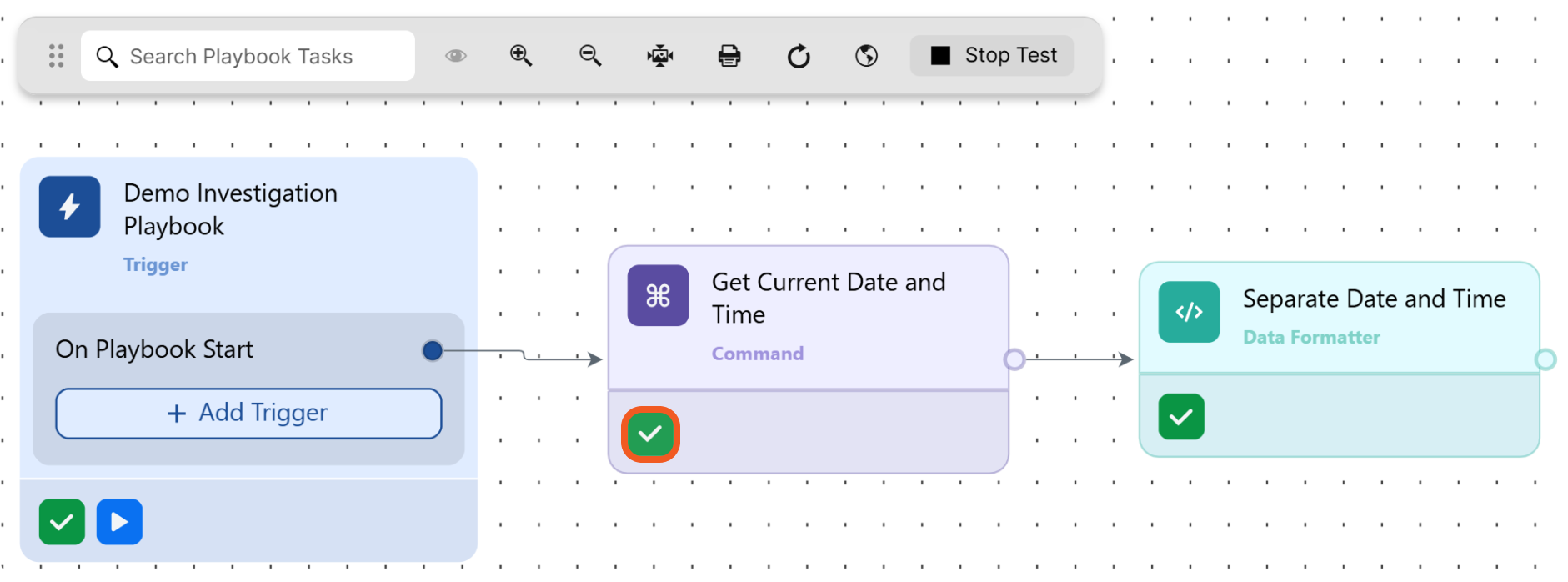Click the lightning bolt trigger icon
1568x582 pixels.
(69, 207)
